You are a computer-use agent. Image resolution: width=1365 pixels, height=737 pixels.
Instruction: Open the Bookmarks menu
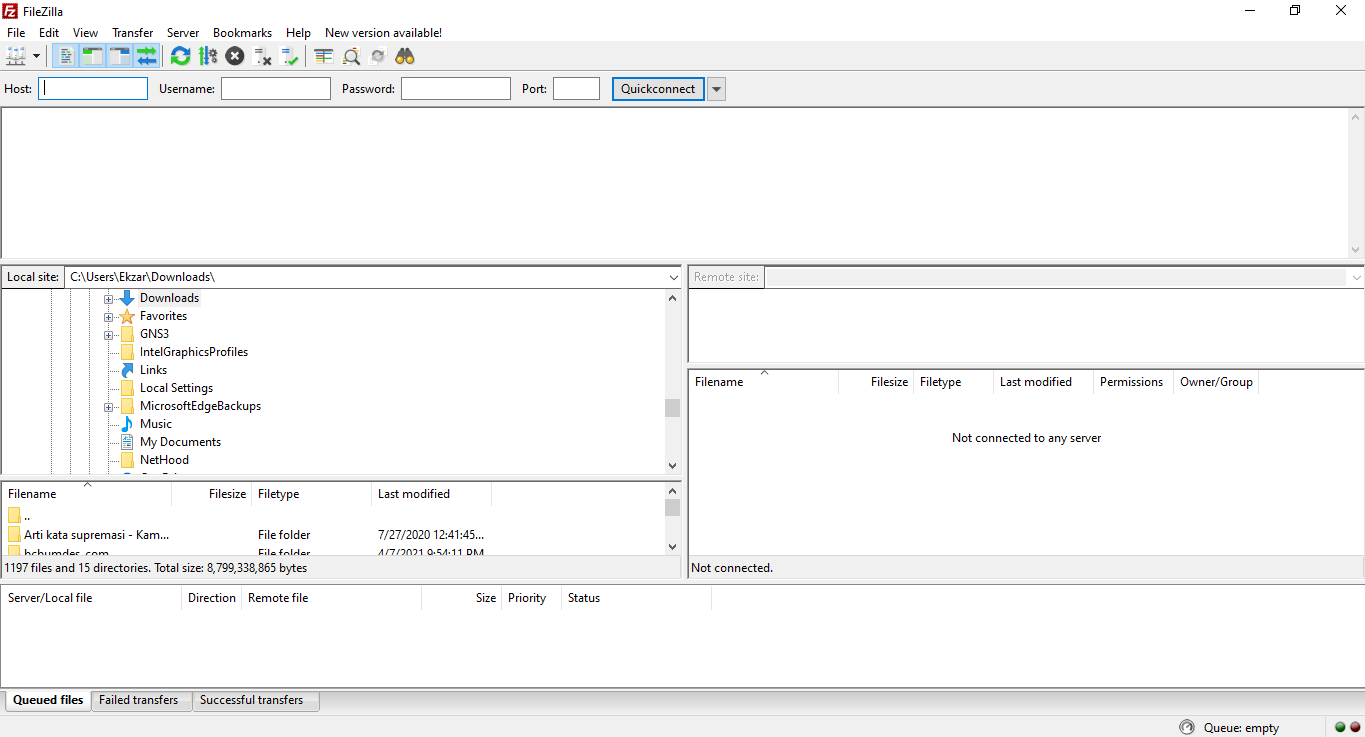(x=242, y=33)
